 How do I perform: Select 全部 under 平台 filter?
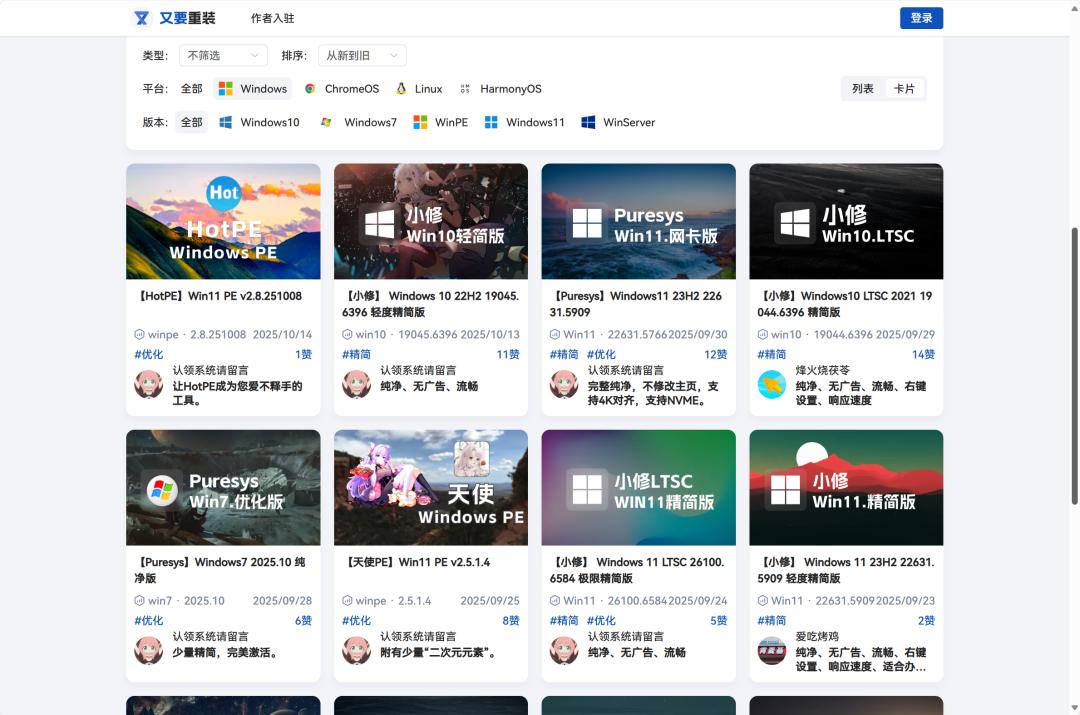(191, 88)
